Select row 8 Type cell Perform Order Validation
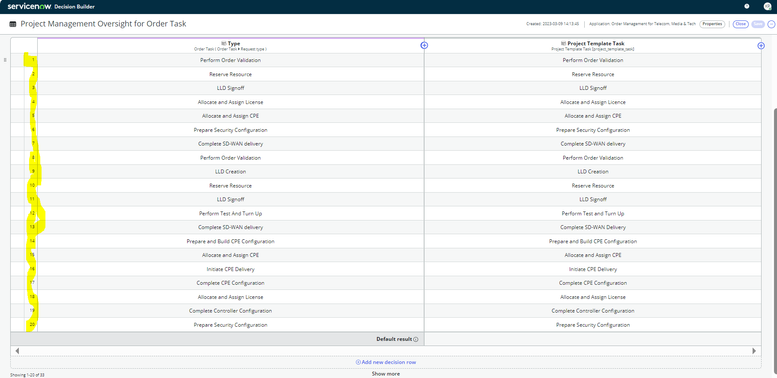This screenshot has width=777, height=378. tap(230, 158)
